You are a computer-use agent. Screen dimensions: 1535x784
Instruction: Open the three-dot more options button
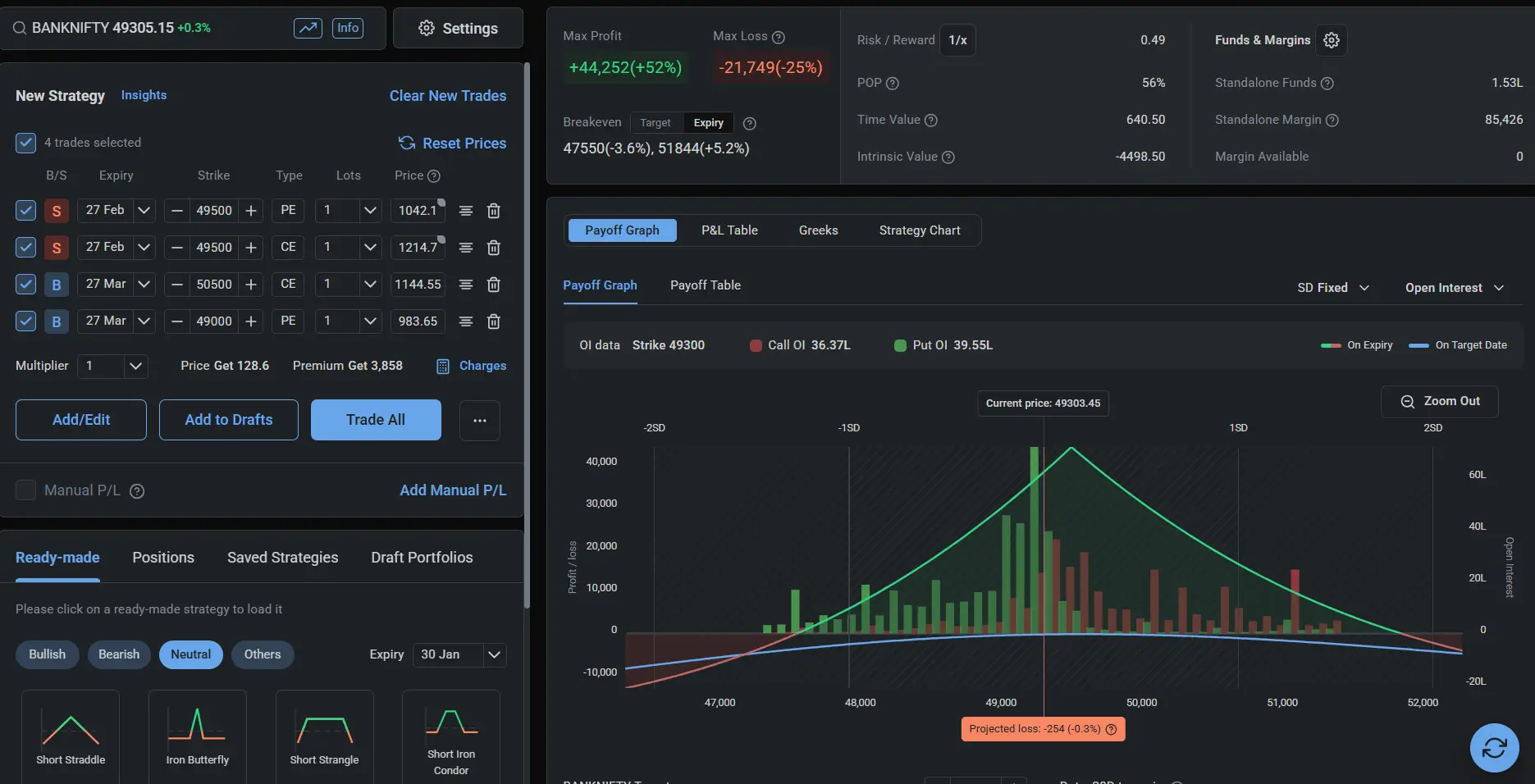tap(480, 420)
